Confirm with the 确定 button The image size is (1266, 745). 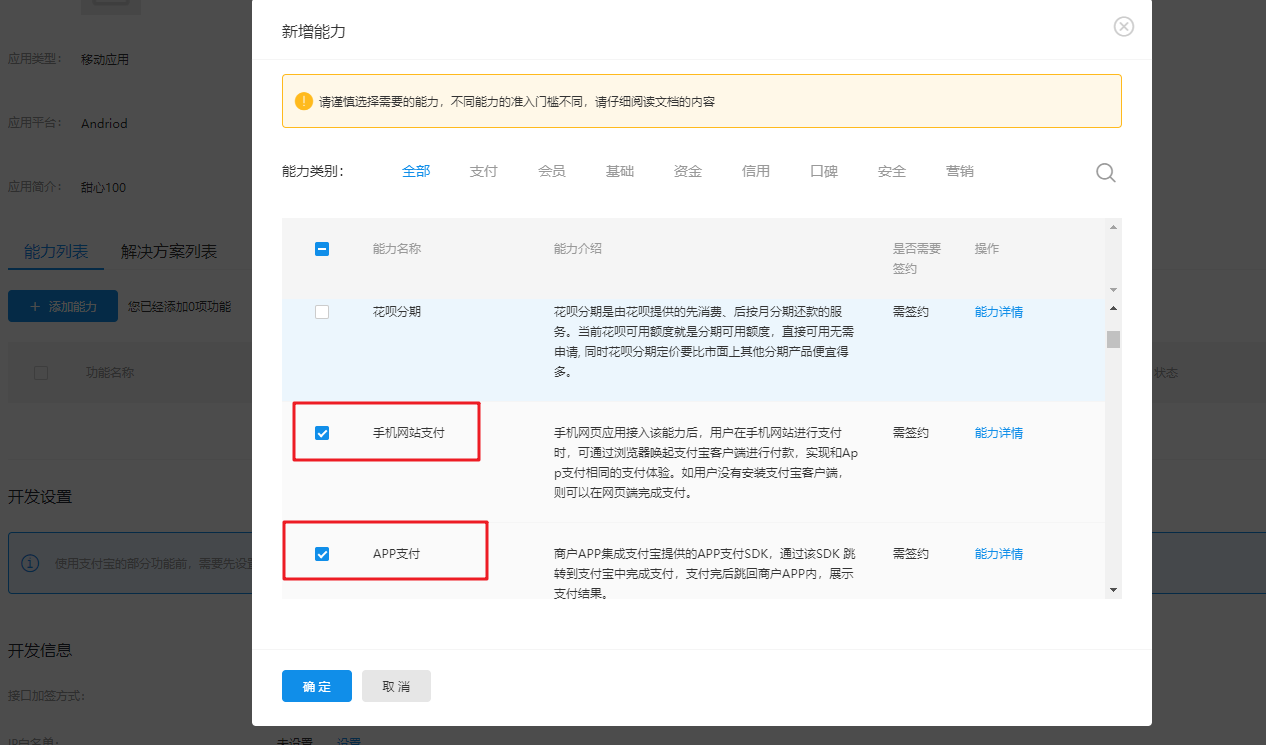point(317,686)
